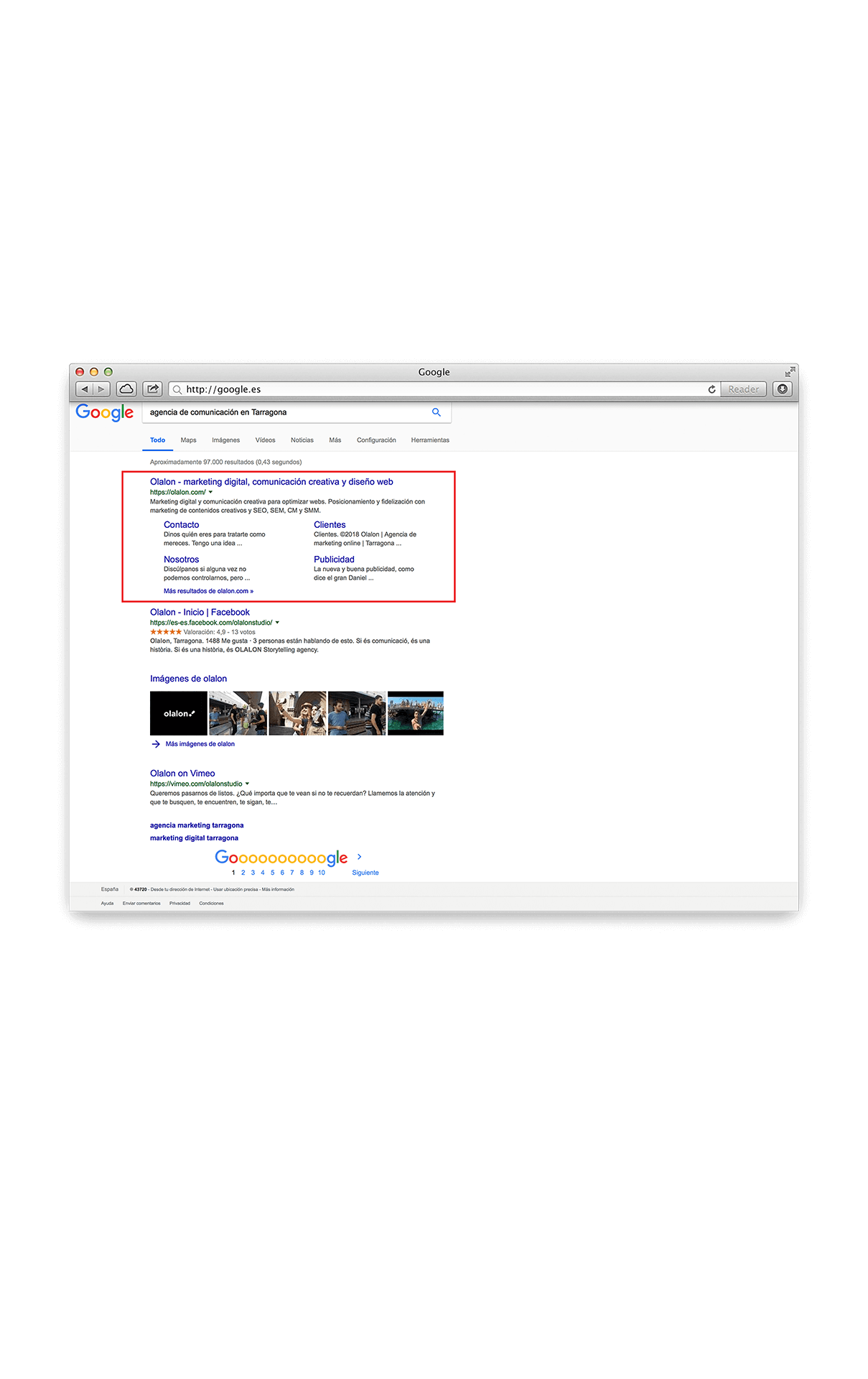Open Privacidad footer link

coord(179,904)
